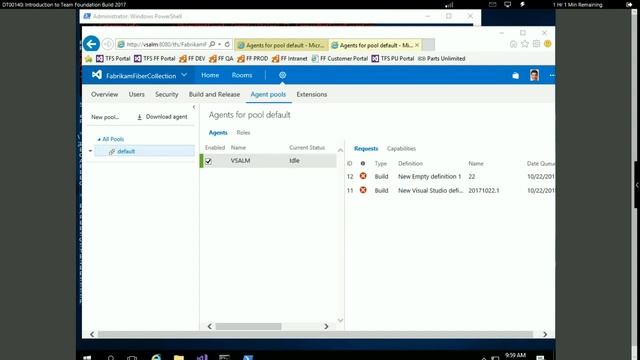Open the Rooms hub
The height and width of the screenshot is (360, 640).
tap(242, 75)
